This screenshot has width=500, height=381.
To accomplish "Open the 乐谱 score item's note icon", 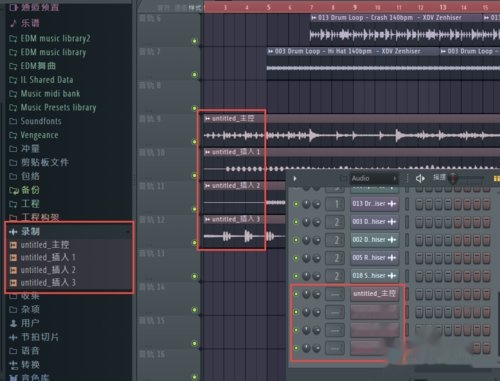I will tap(13, 23).
